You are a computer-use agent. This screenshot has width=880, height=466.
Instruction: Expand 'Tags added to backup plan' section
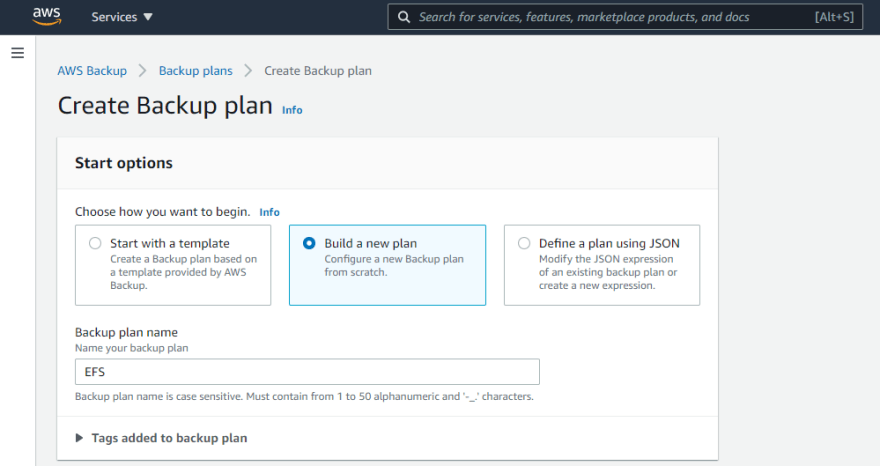pos(162,438)
